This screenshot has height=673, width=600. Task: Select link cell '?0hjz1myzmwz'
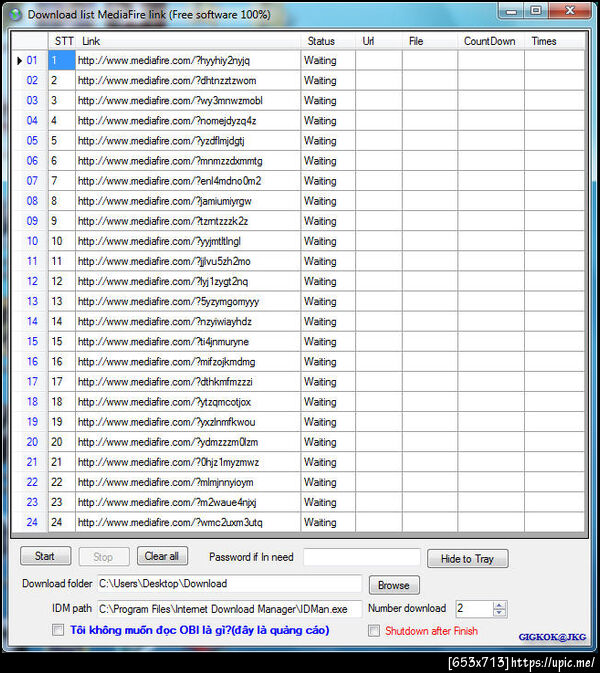[188, 462]
